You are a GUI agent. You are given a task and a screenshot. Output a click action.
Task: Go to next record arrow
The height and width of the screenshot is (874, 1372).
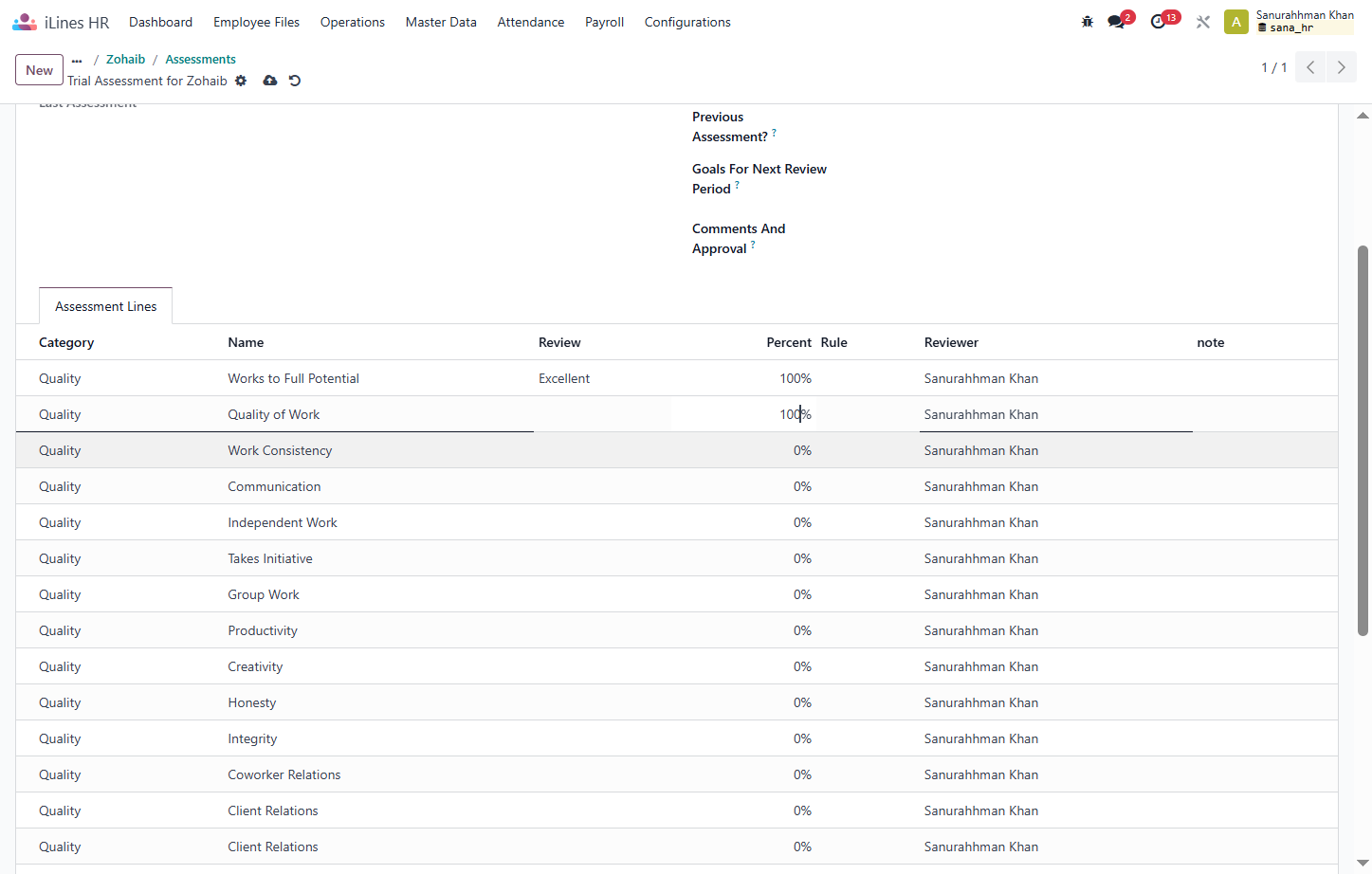coord(1341,67)
